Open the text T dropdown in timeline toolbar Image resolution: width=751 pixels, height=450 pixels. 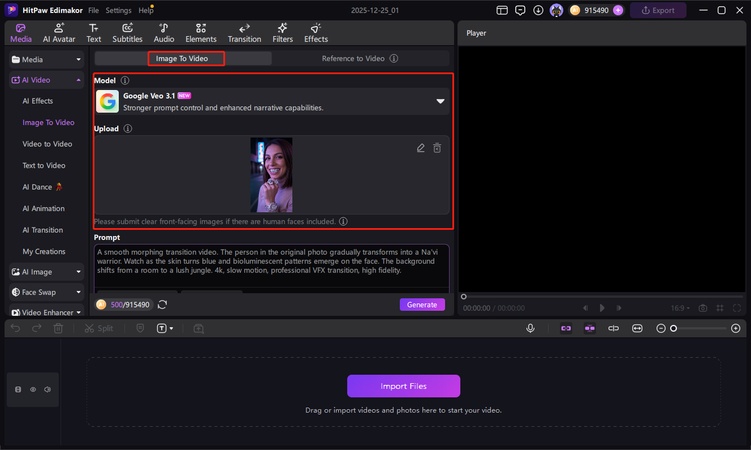pos(165,328)
